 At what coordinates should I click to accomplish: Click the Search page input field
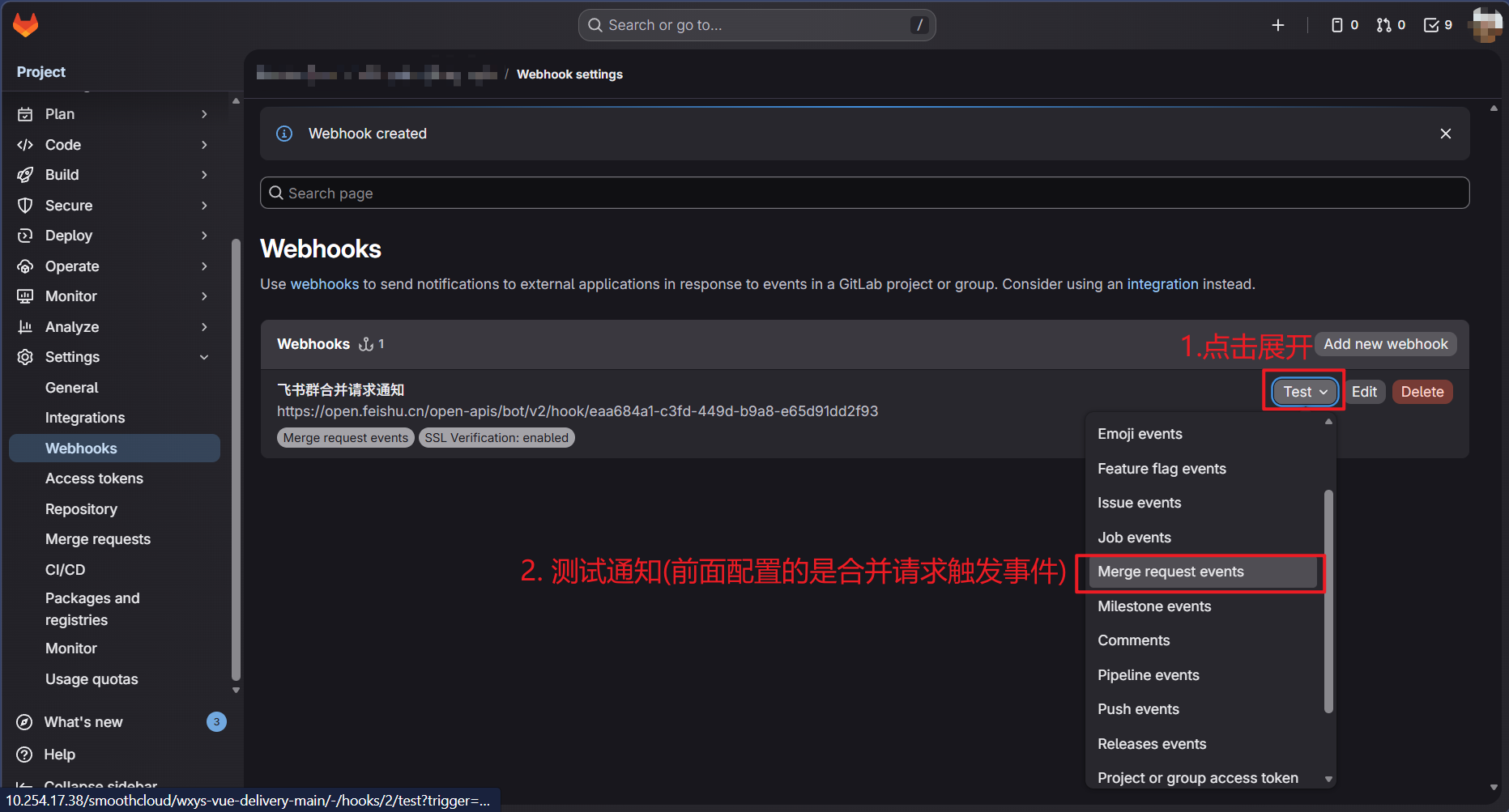click(x=864, y=193)
